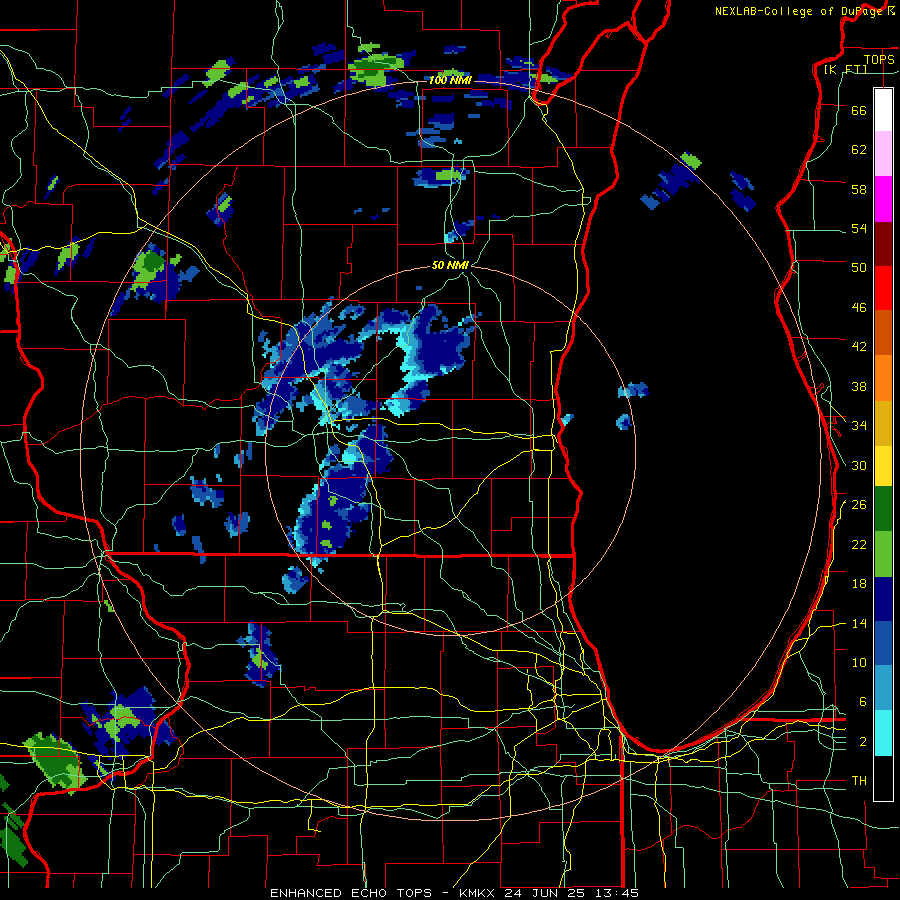Click the "6" legend value
The image size is (900, 900).
863,701
